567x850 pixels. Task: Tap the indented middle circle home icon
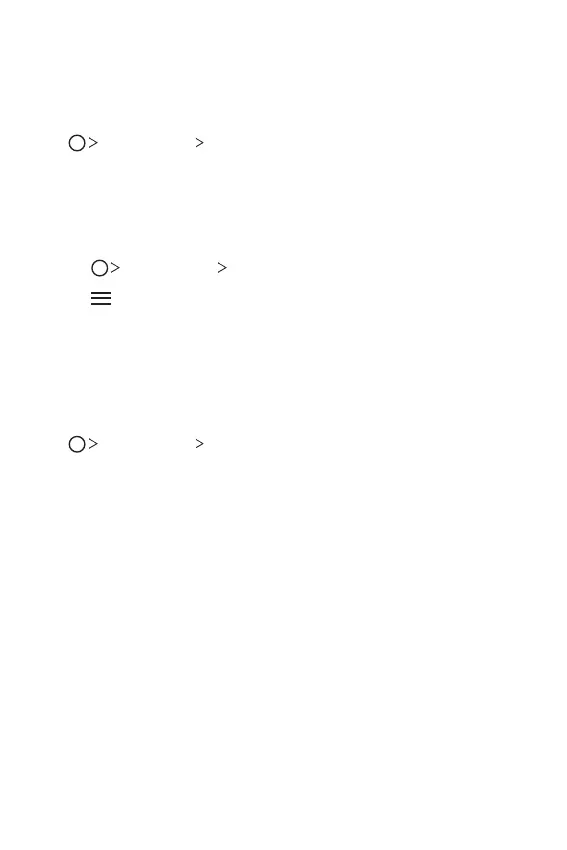click(100, 268)
